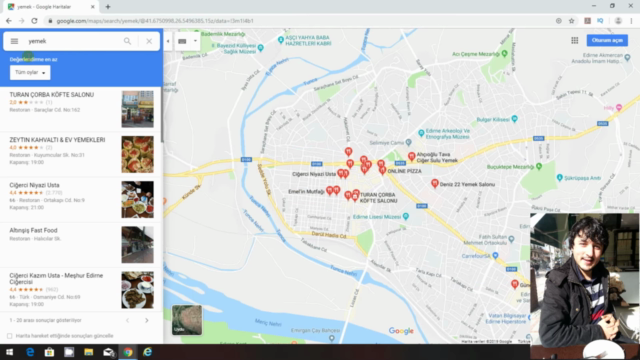Screen dimensions: 640x360
Task: Click the results list scrollbar
Action: pos(162,115)
